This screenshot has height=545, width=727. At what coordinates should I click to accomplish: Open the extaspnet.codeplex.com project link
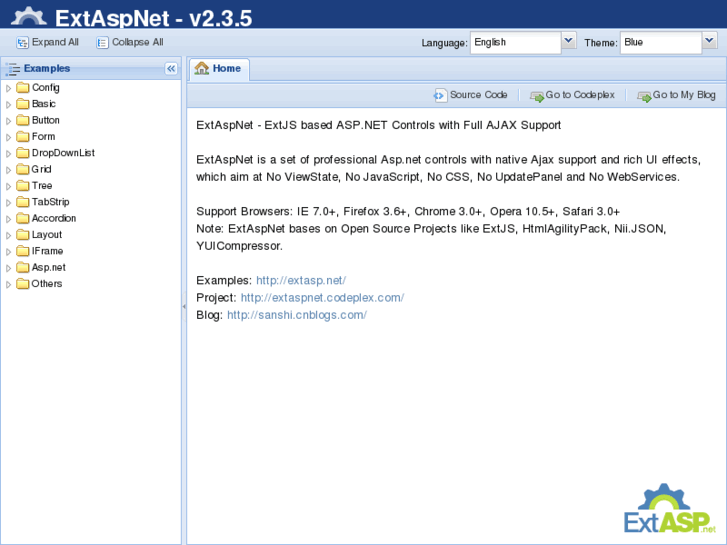[x=322, y=298]
